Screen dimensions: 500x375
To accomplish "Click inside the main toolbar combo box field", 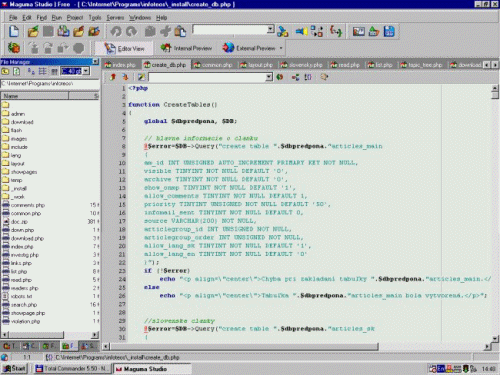I will click(x=230, y=29).
